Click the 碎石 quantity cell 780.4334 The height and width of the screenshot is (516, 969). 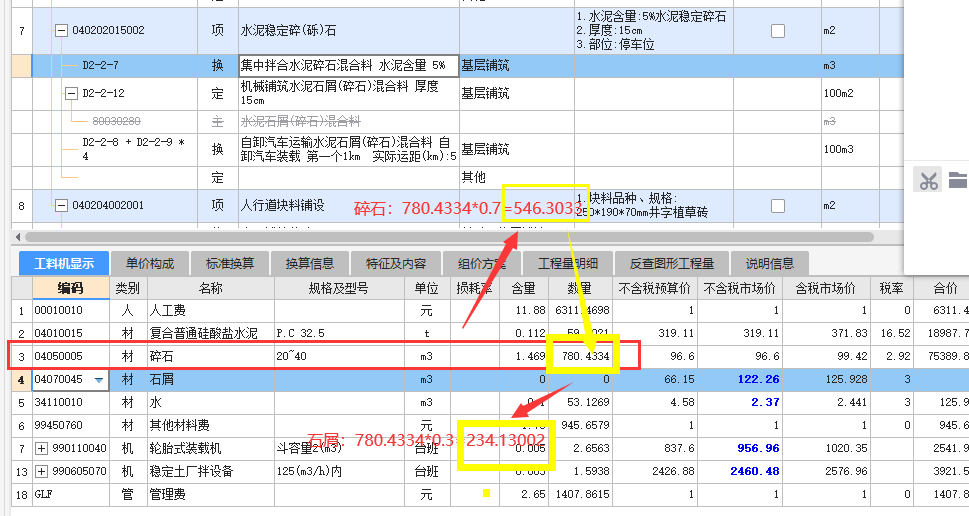point(580,357)
